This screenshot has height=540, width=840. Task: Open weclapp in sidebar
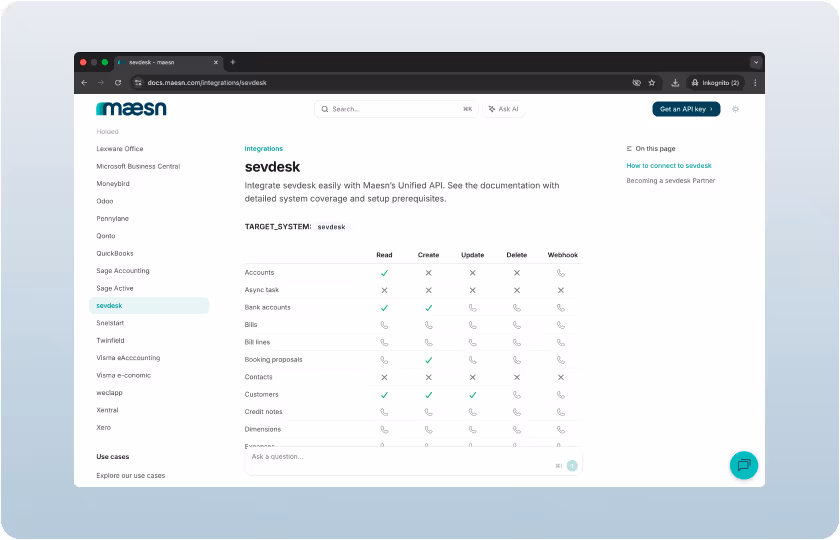[109, 392]
